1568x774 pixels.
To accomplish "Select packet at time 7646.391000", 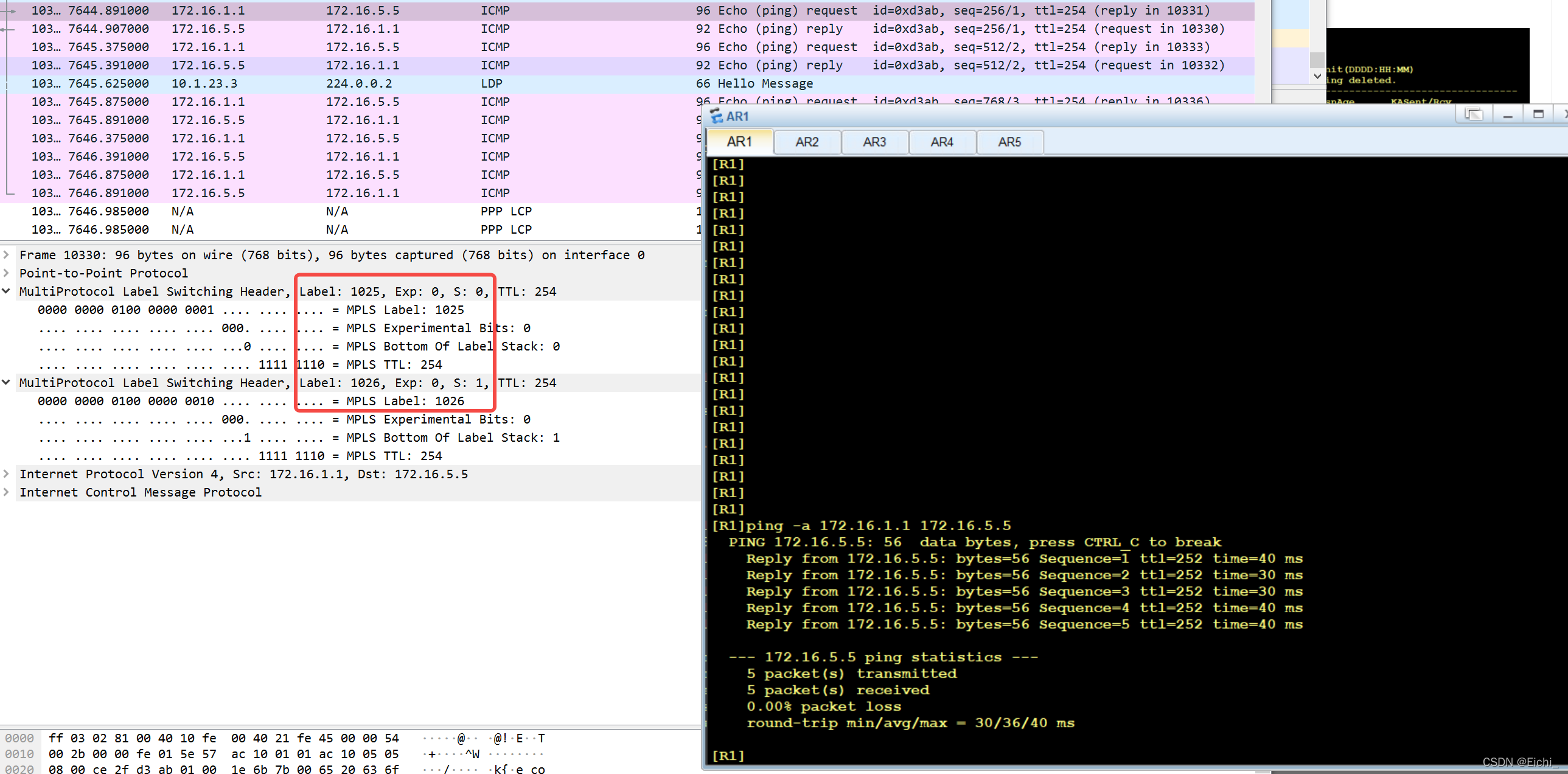I will tap(350, 156).
